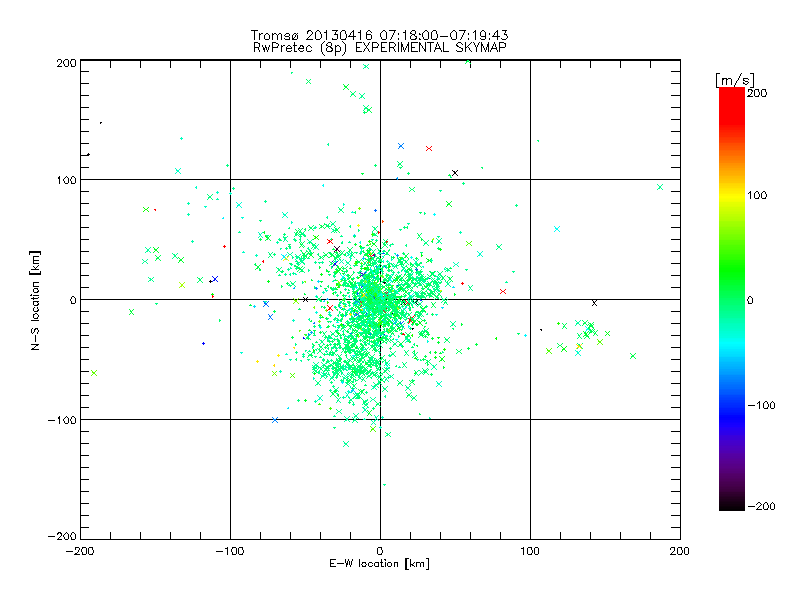Click the y-axis tick label '0'
The width and height of the screenshot is (800, 600).
[73, 300]
